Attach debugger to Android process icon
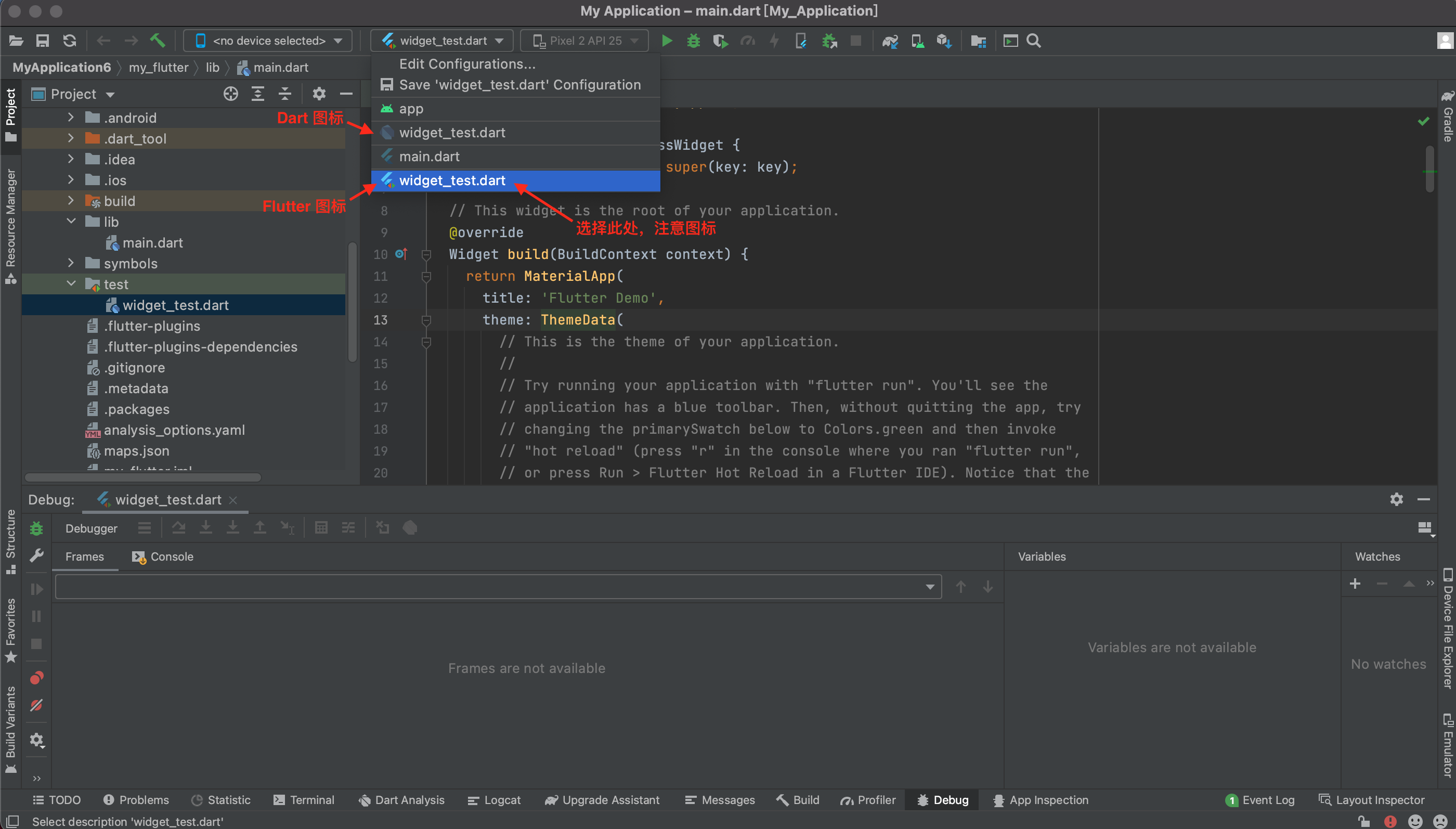Image resolution: width=1456 pixels, height=829 pixels. pyautogui.click(x=829, y=41)
